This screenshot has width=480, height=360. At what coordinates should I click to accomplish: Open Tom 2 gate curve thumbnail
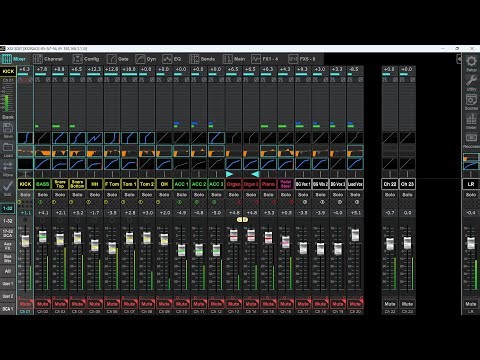click(x=147, y=138)
